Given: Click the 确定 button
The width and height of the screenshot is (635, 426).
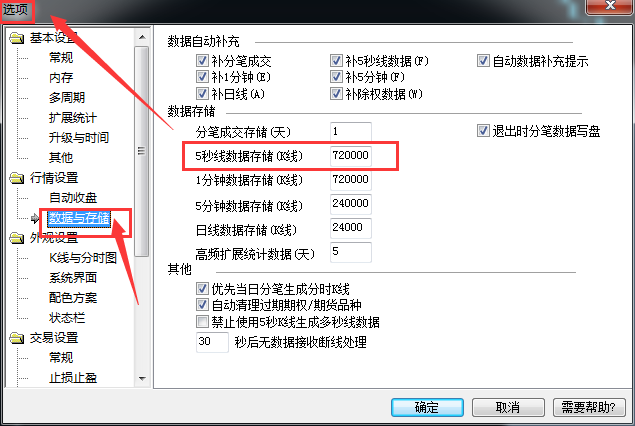Looking at the screenshot, I should click(427, 407).
